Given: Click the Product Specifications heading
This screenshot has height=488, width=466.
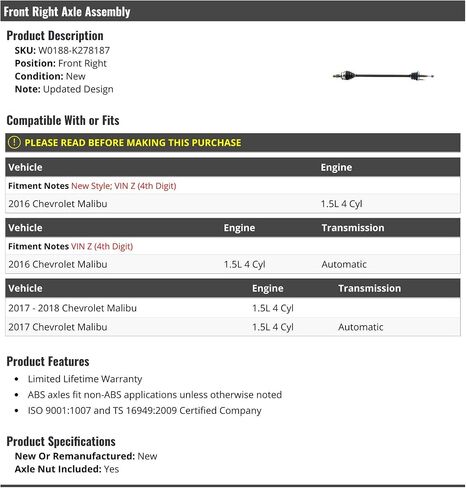Looking at the screenshot, I should [x=61, y=441].
